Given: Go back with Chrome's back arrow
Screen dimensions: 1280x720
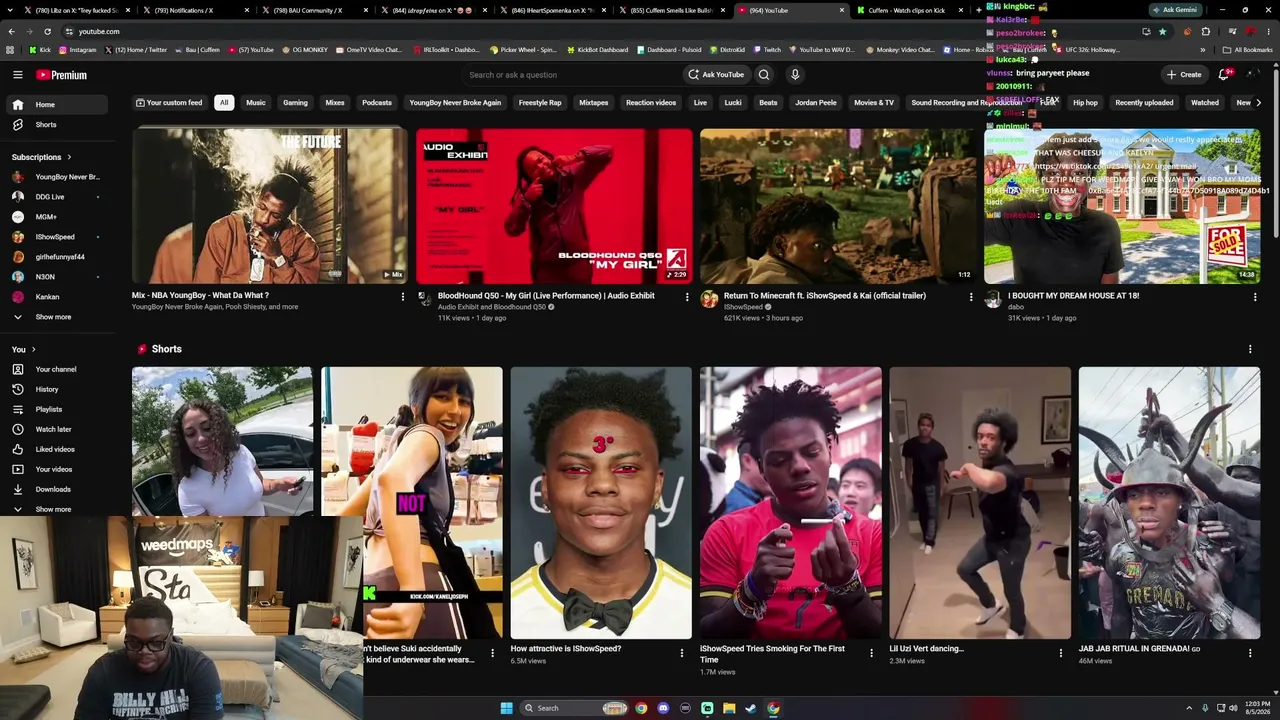Looking at the screenshot, I should point(11,31).
